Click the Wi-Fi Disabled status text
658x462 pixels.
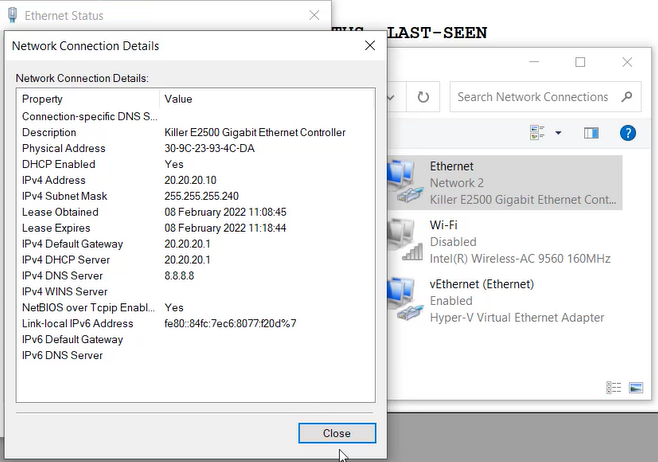(x=453, y=242)
